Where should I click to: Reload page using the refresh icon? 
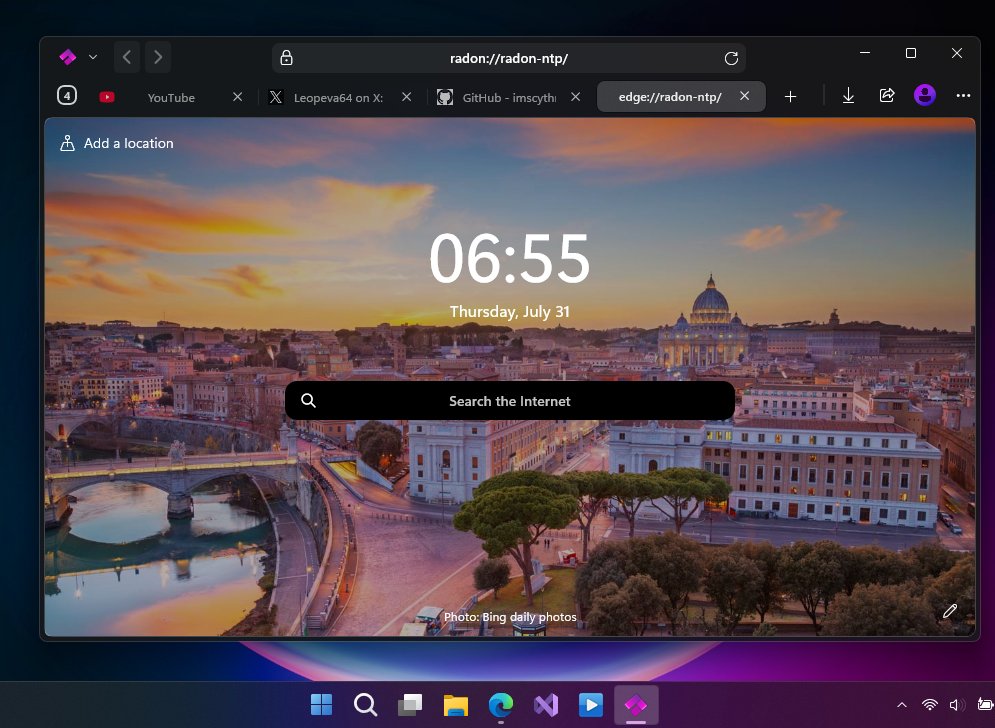731,58
